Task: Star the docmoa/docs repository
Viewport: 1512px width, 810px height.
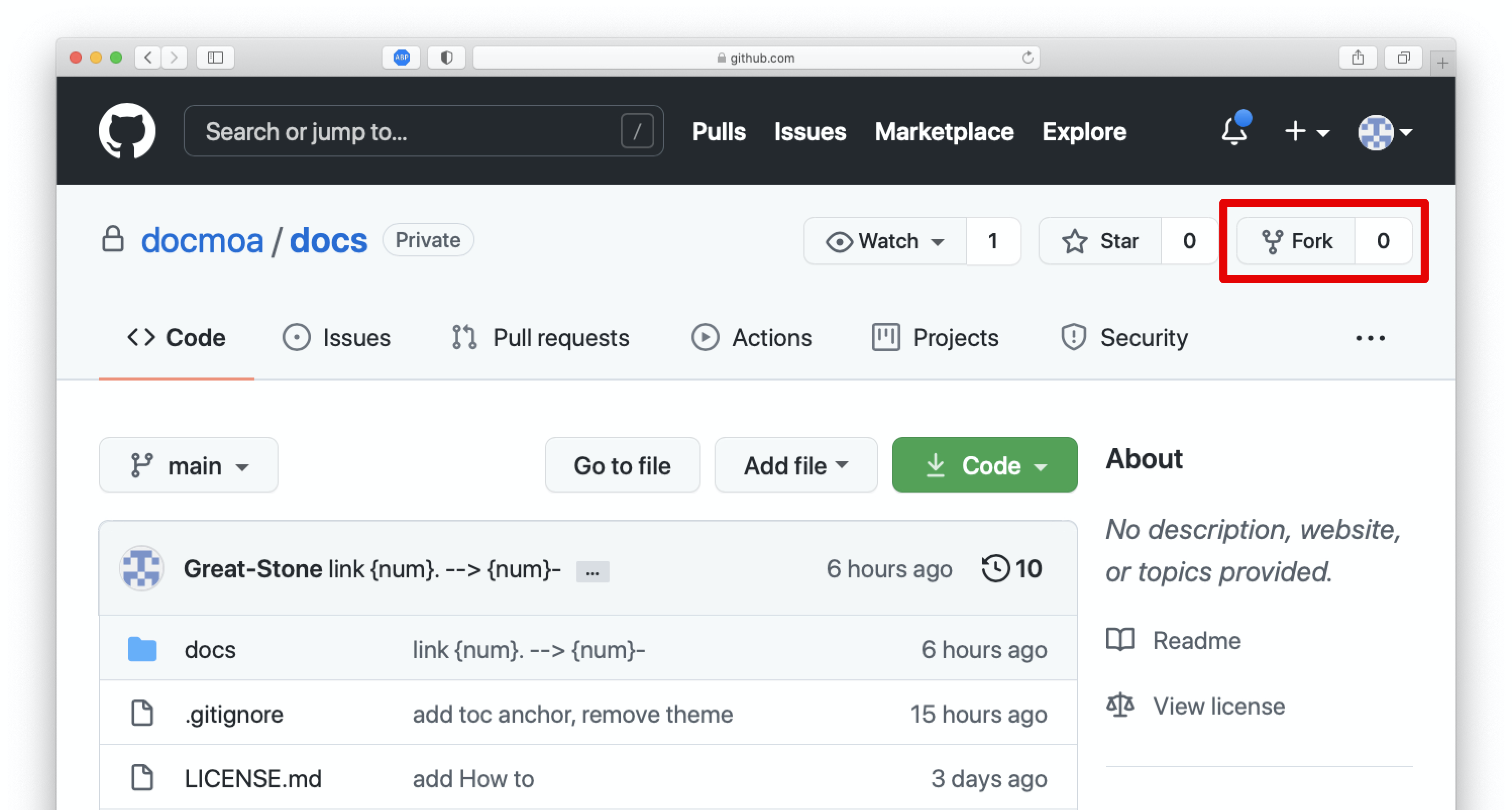Action: [x=1100, y=241]
